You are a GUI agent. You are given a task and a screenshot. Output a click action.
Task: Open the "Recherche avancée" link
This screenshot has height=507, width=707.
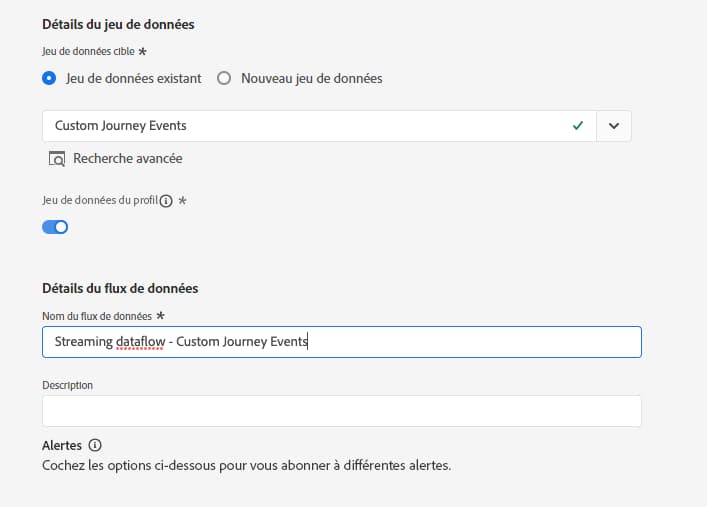pyautogui.click(x=127, y=158)
